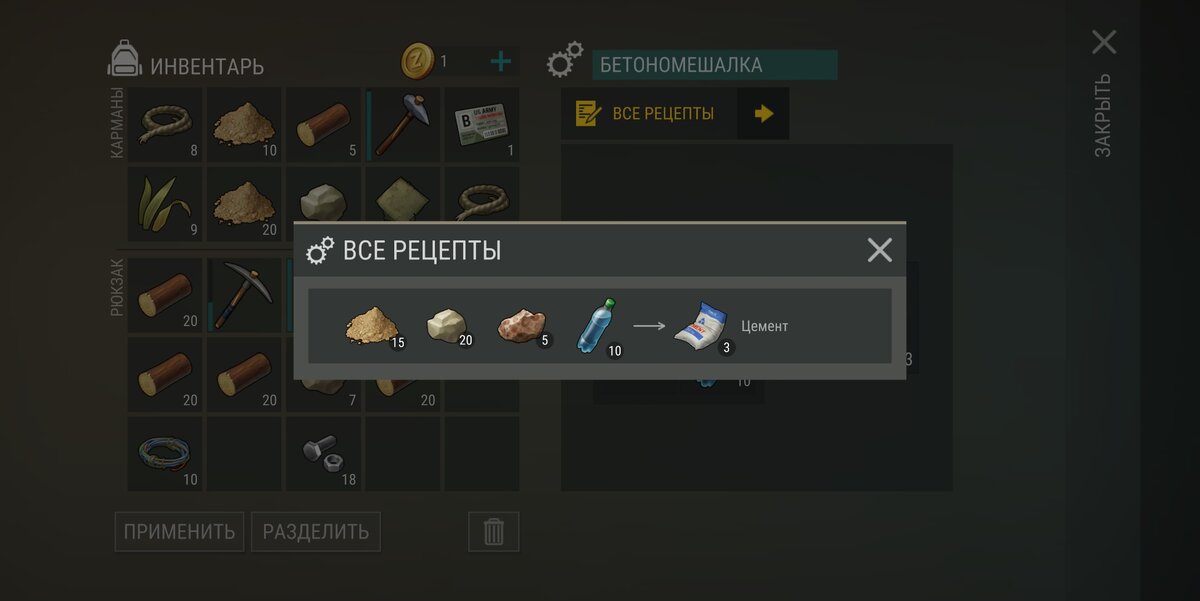This screenshot has height=601, width=1200.
Task: Close the Все рецепты popup
Action: (x=879, y=250)
